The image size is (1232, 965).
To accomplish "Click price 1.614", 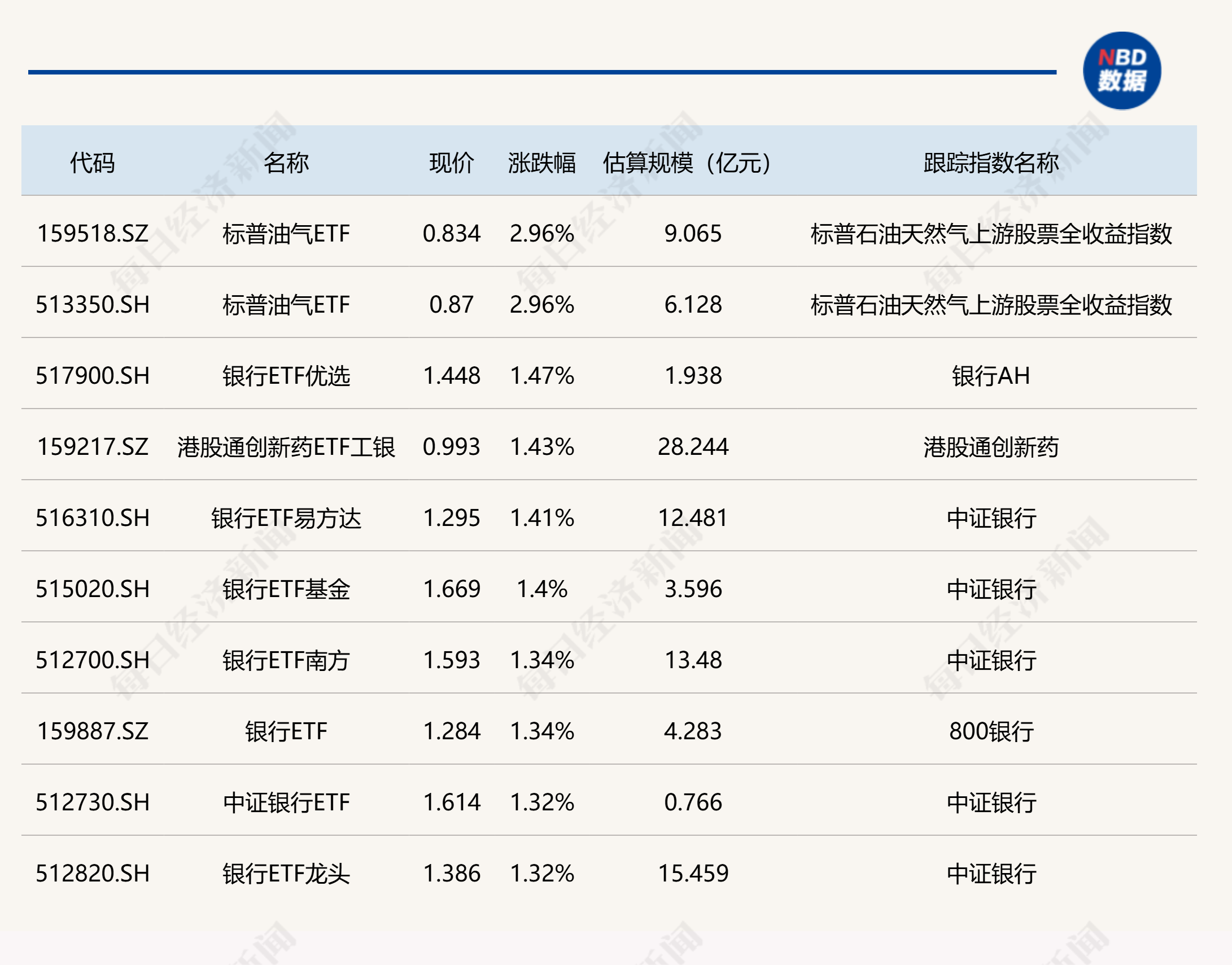I will (452, 803).
